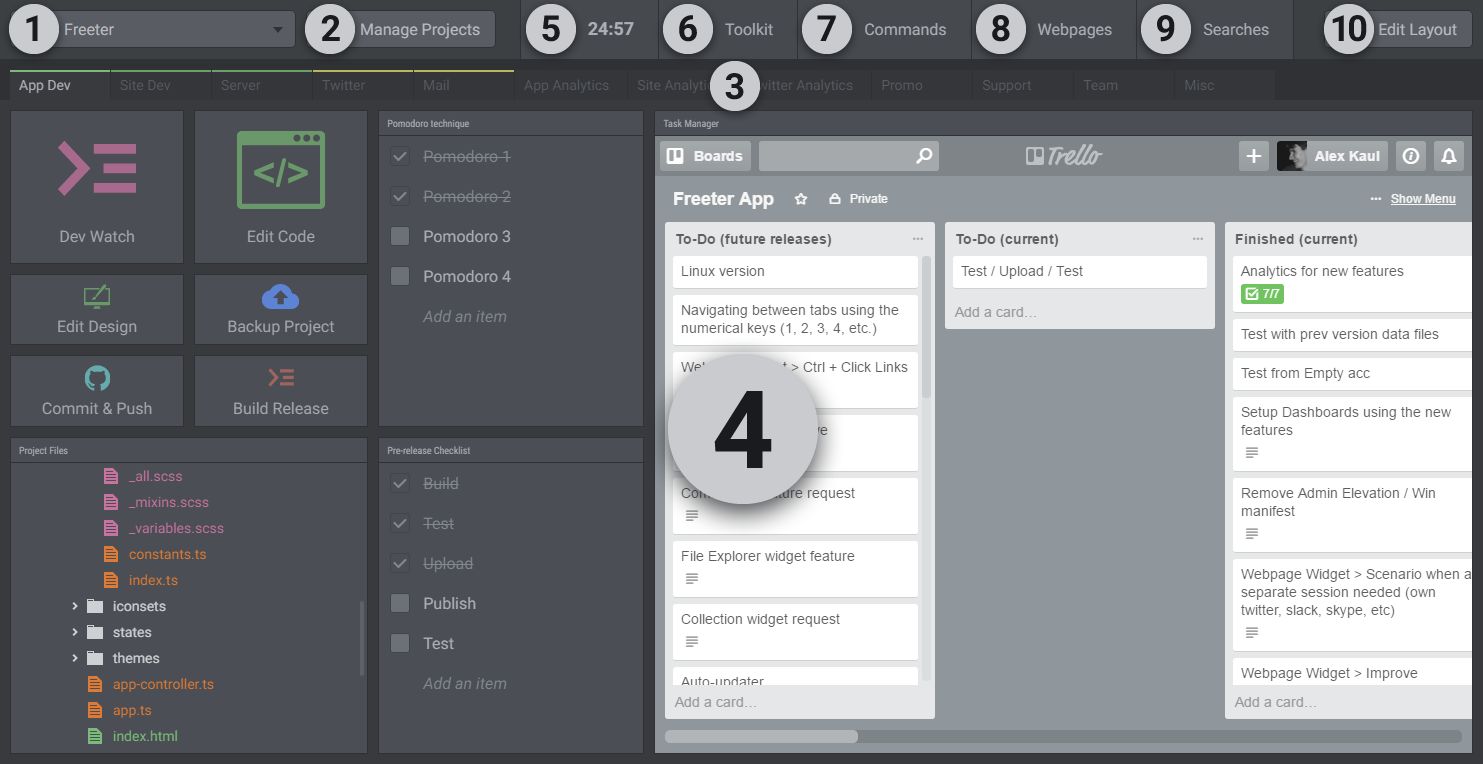Click the Edit Design icon
Image resolution: width=1483 pixels, height=764 pixels.
(97, 297)
